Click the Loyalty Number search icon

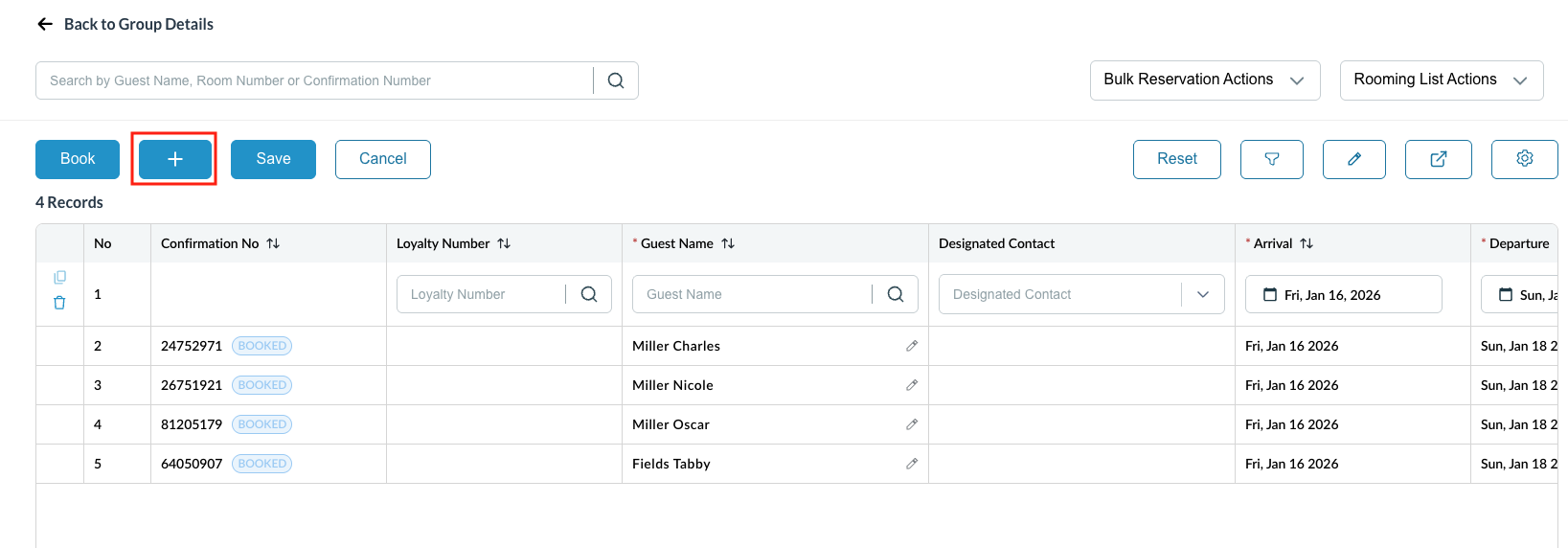pyautogui.click(x=589, y=294)
